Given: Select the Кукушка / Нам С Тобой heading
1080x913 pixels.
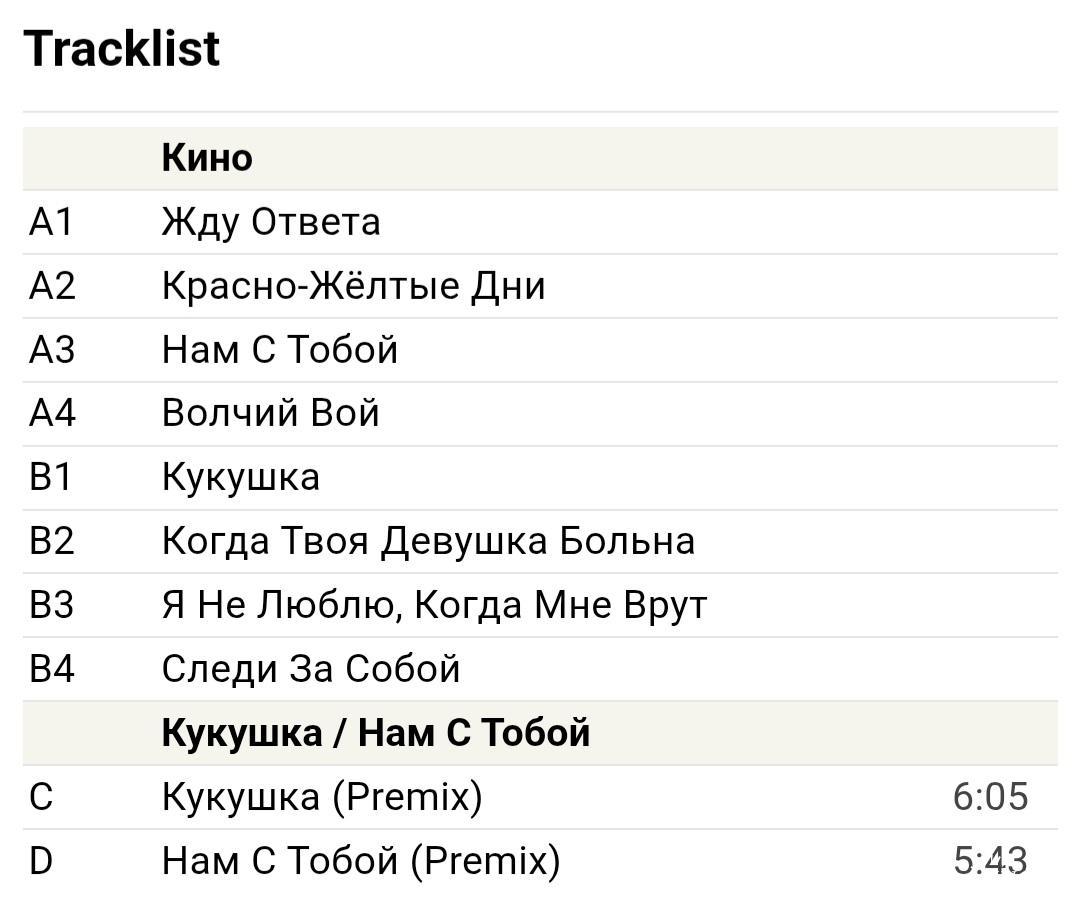Looking at the screenshot, I should pyautogui.click(x=376, y=733).
